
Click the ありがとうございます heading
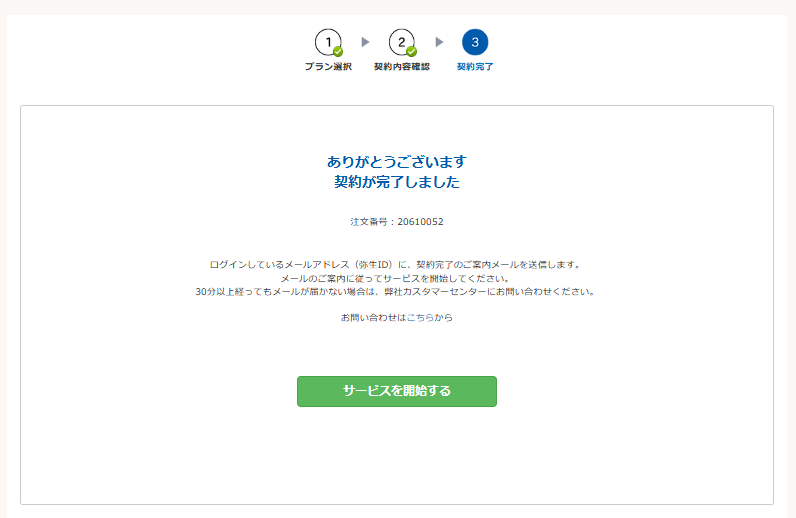click(397, 161)
